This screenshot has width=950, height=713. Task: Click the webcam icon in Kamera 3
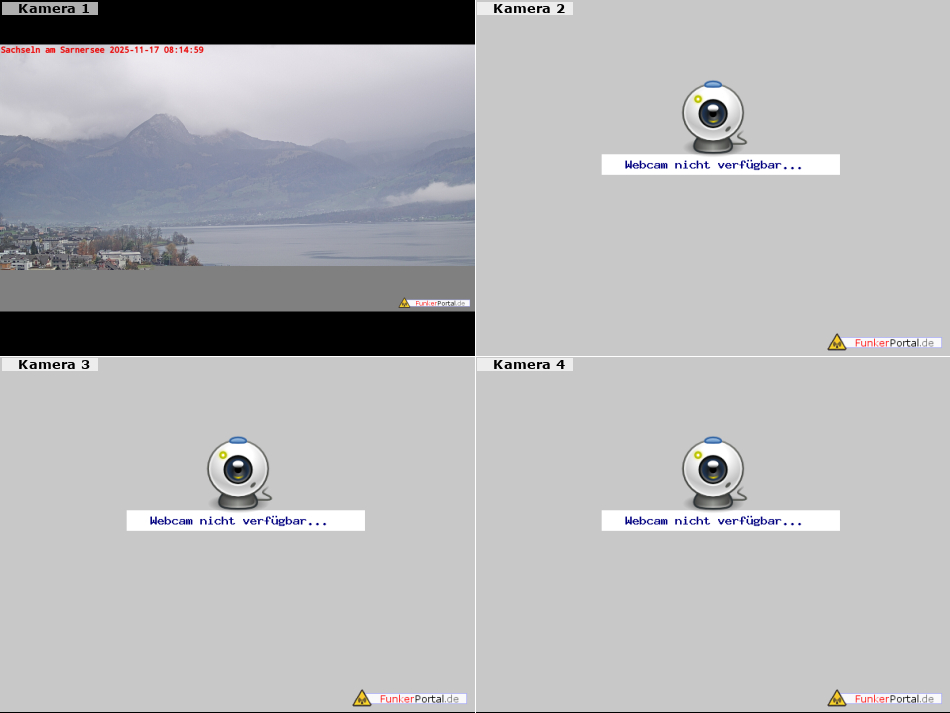[x=238, y=470]
